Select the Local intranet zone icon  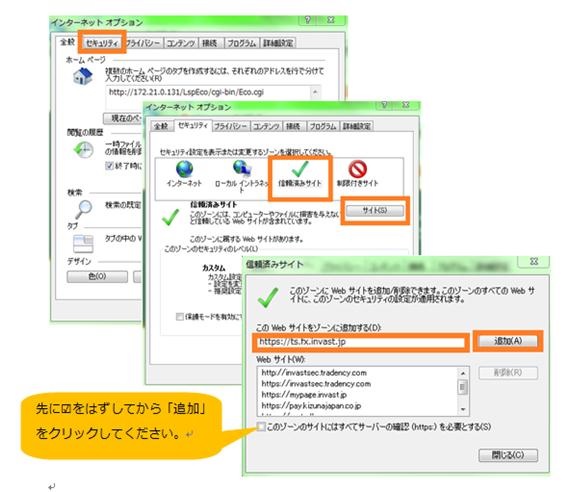click(x=242, y=168)
